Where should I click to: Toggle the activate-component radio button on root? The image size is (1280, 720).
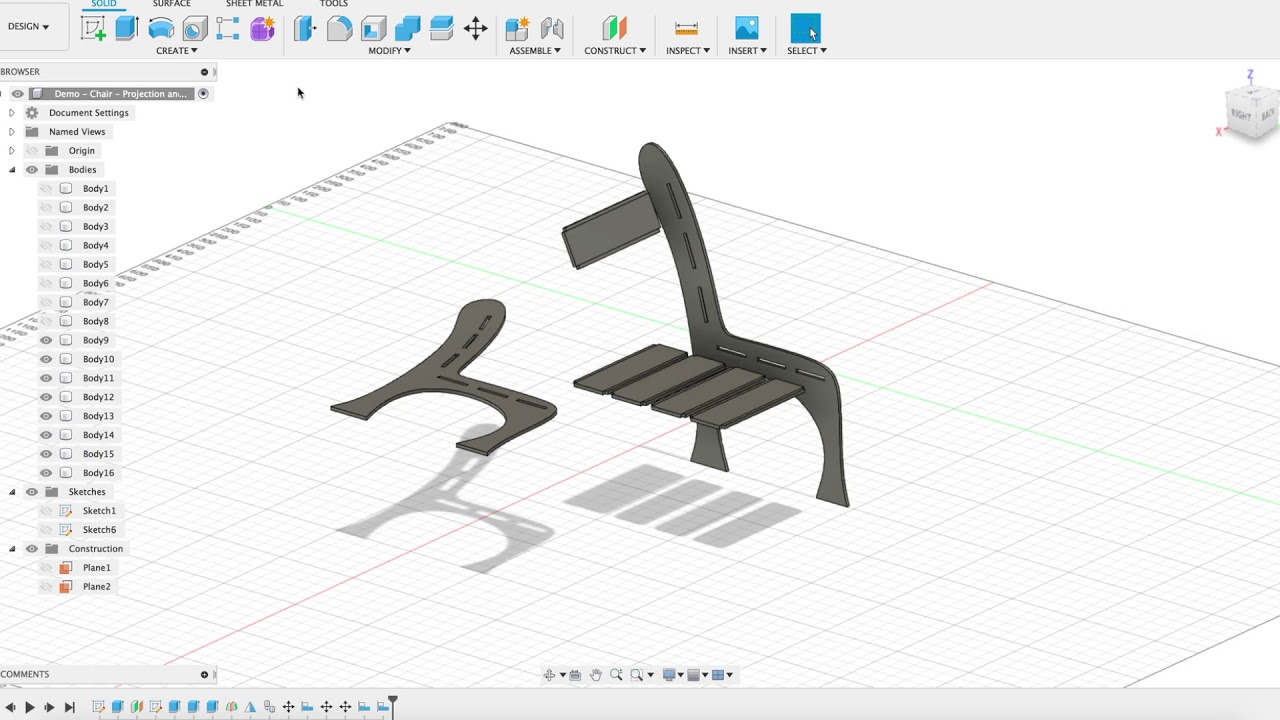coord(203,94)
